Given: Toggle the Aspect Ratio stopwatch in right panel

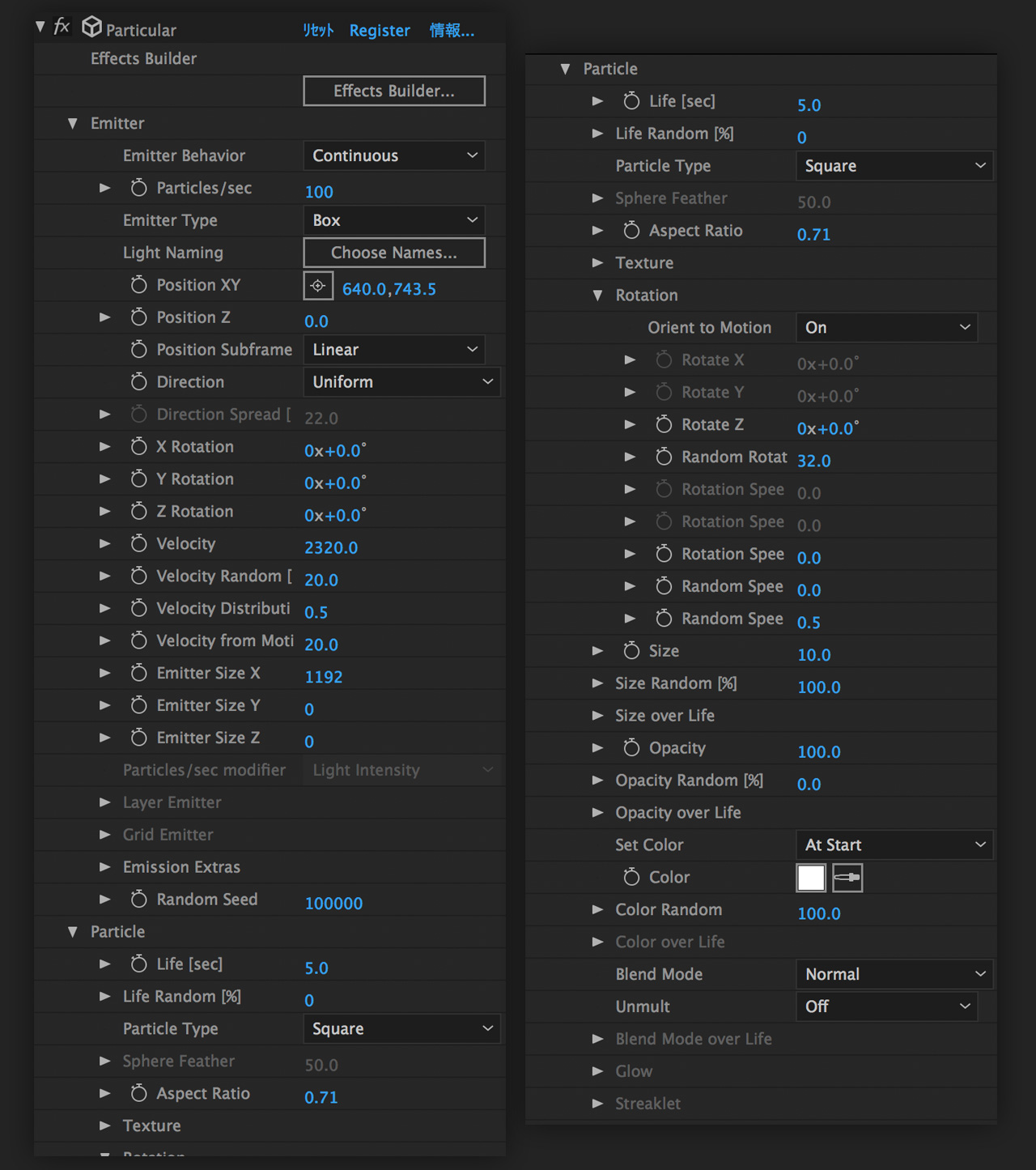Looking at the screenshot, I should pos(631,231).
